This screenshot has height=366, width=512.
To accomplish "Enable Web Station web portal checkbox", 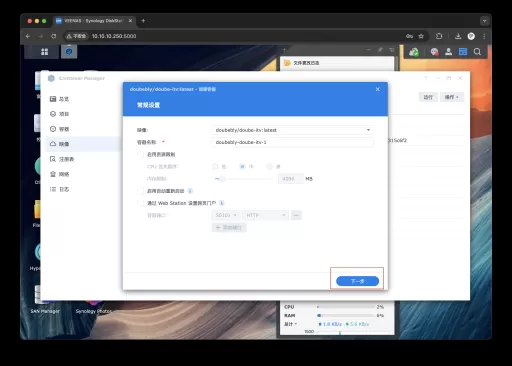I will coord(141,203).
